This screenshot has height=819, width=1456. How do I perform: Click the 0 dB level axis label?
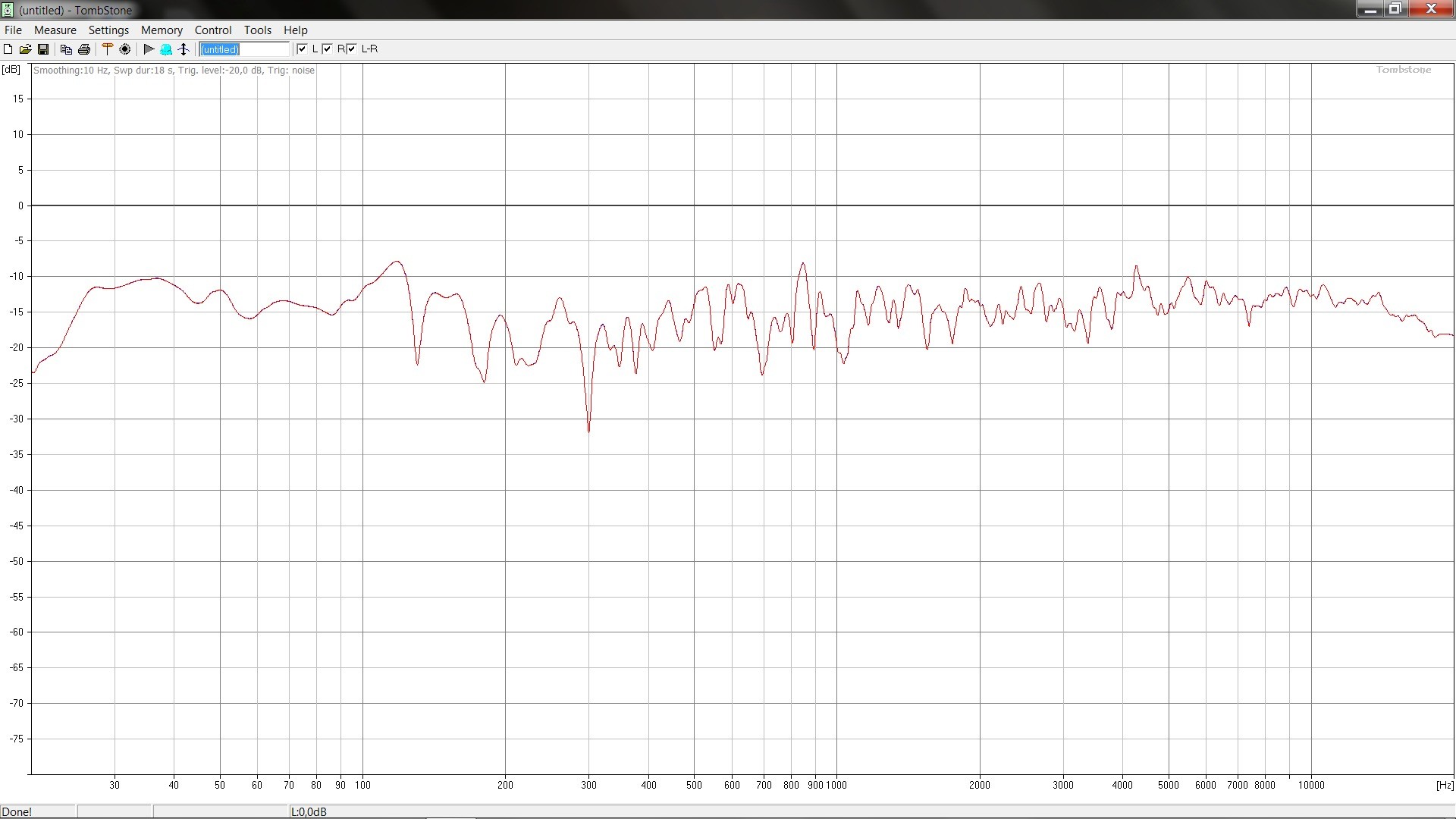[x=20, y=206]
